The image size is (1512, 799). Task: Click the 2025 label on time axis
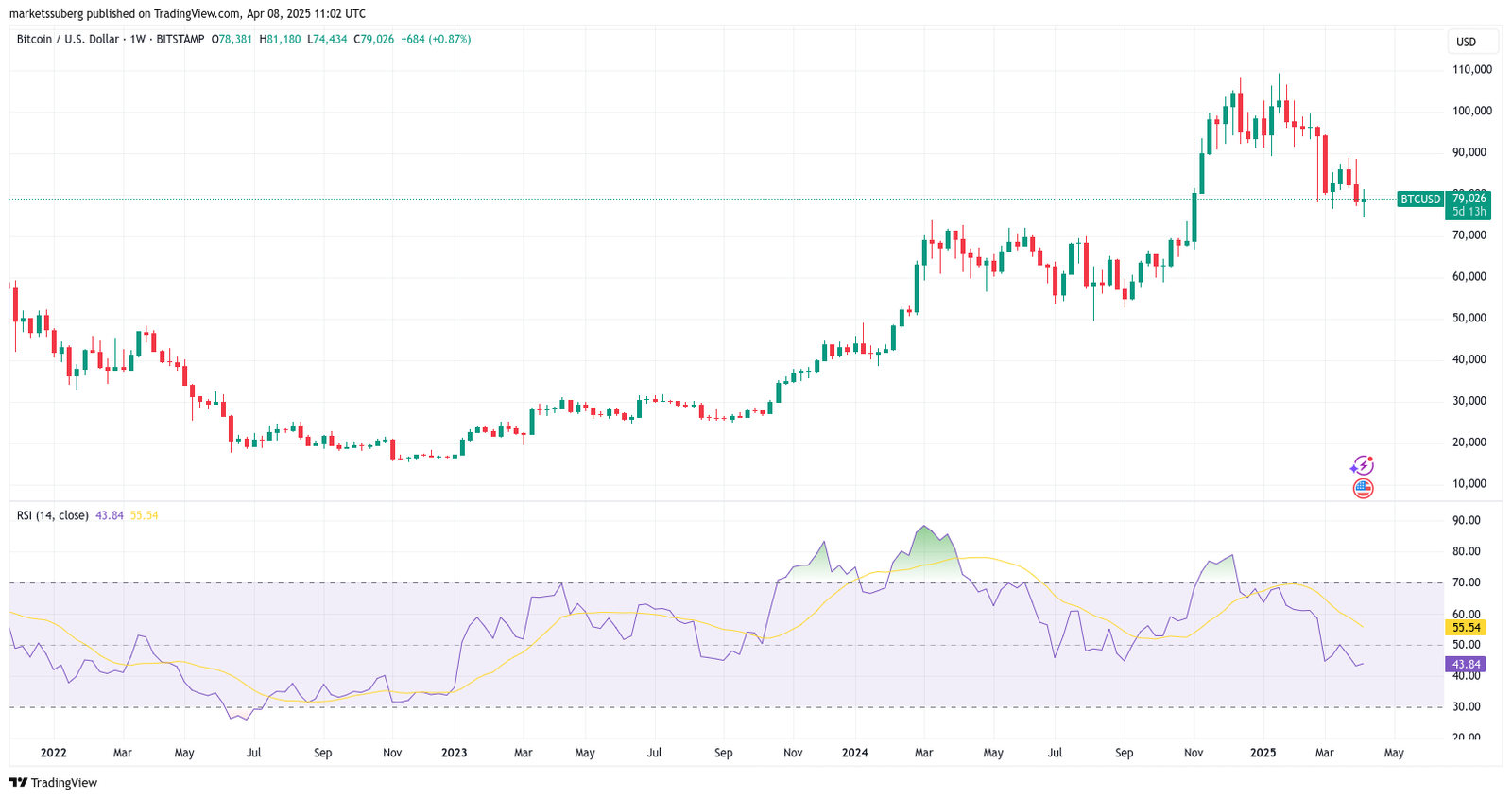tap(1263, 753)
